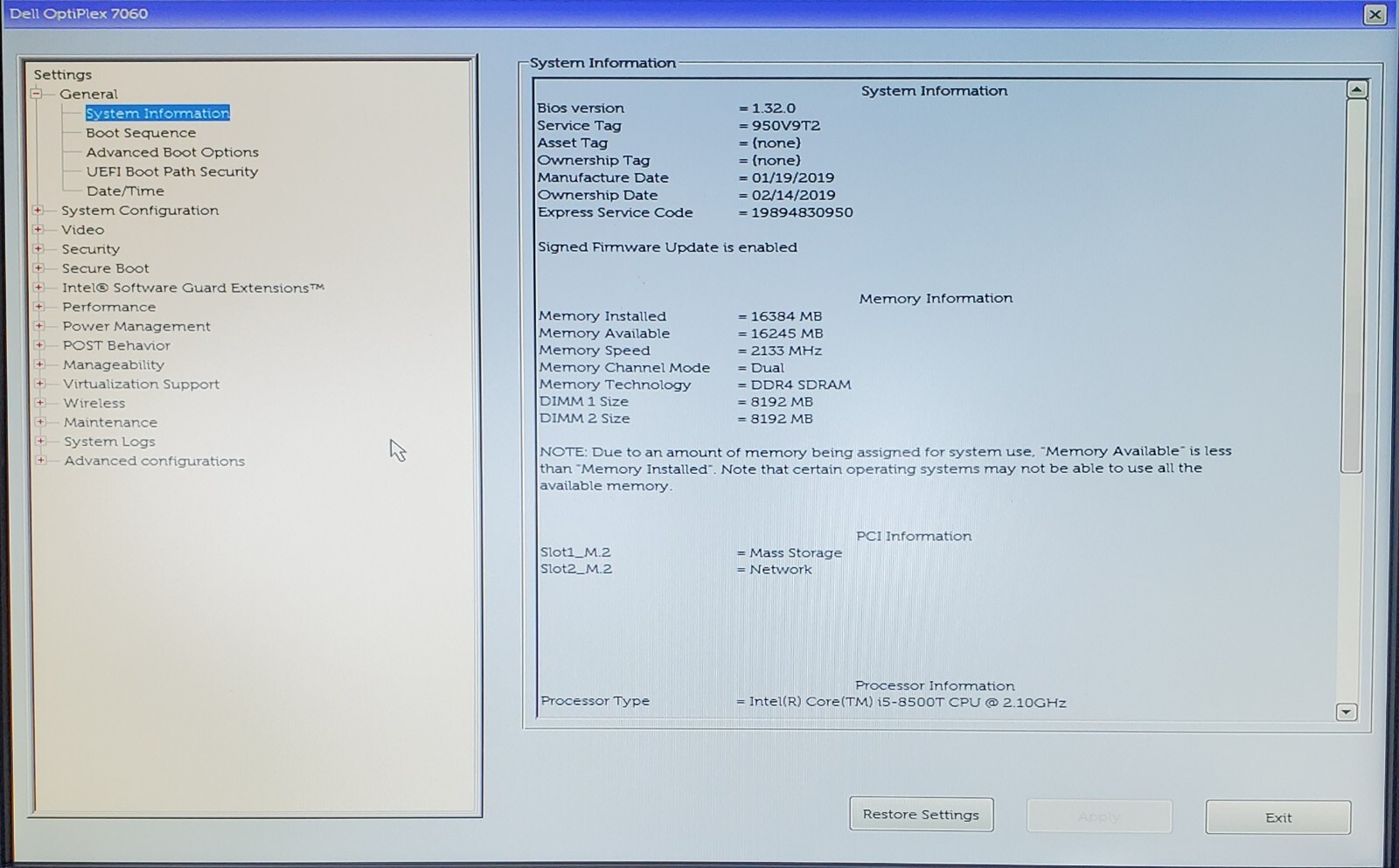This screenshot has width=1399, height=868.
Task: Select the Manageability label
Action: 113,365
